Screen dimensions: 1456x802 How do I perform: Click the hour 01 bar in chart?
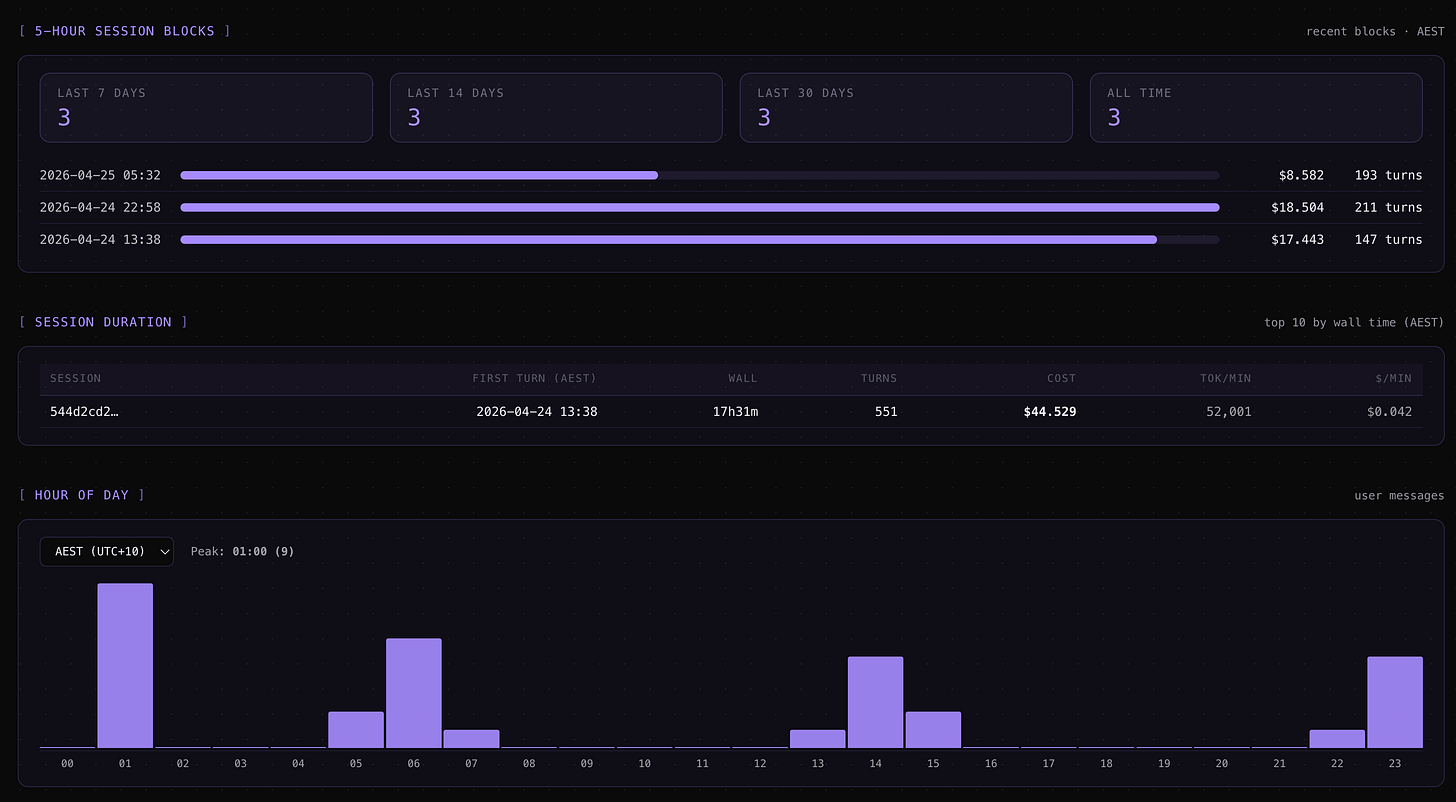(125, 665)
